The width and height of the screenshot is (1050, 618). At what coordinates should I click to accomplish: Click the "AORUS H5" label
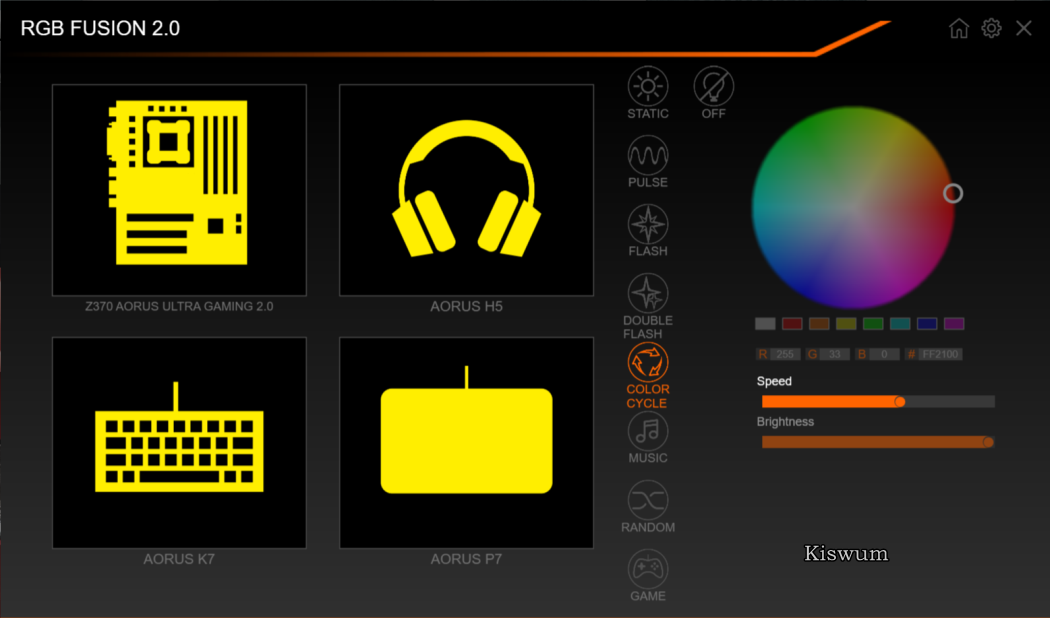point(466,307)
